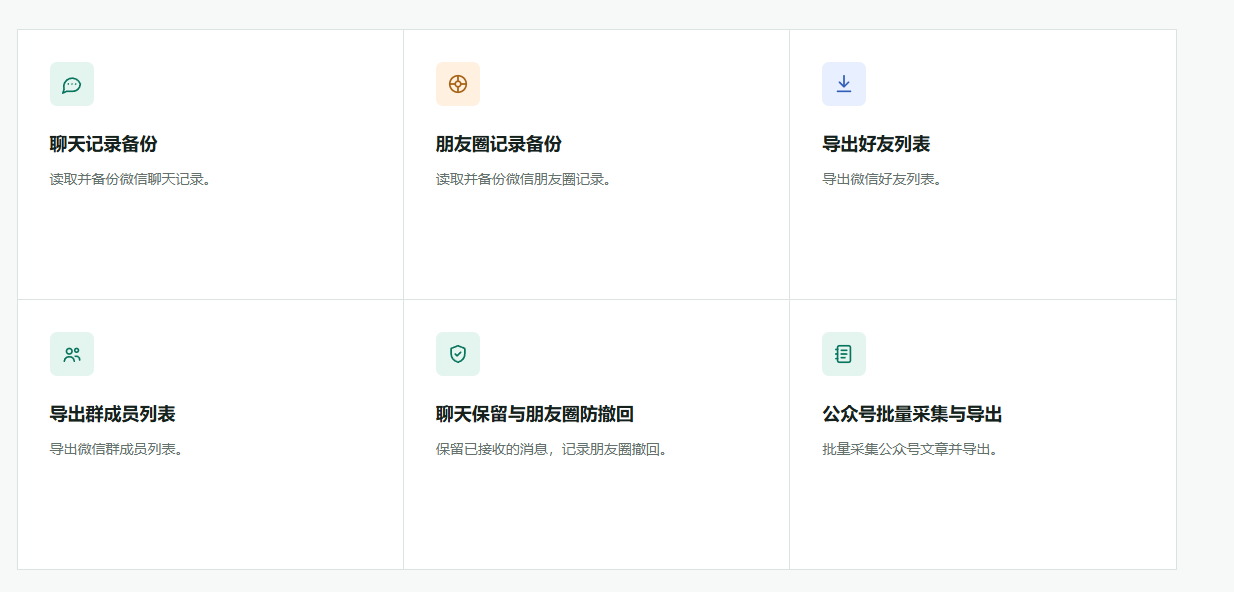Click the orange circle icon for 朋友圈记录备份

[x=458, y=84]
